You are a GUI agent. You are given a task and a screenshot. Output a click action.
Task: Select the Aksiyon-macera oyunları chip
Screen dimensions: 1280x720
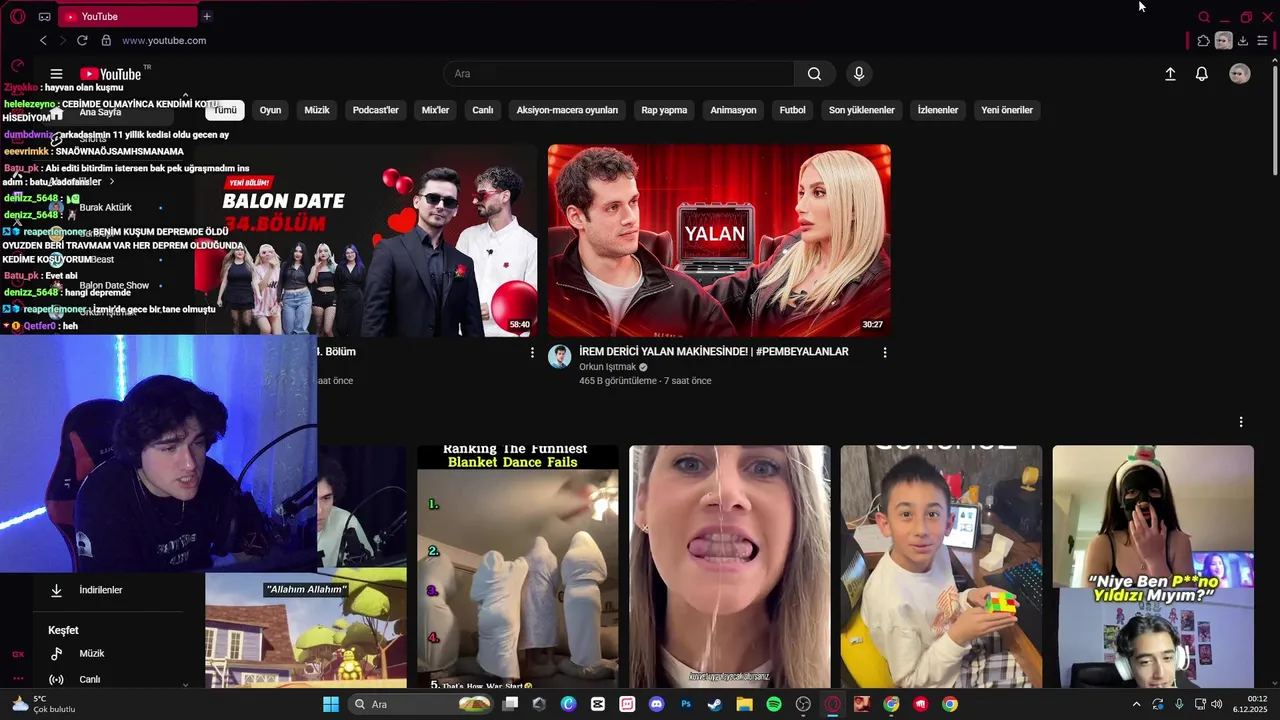coord(567,110)
